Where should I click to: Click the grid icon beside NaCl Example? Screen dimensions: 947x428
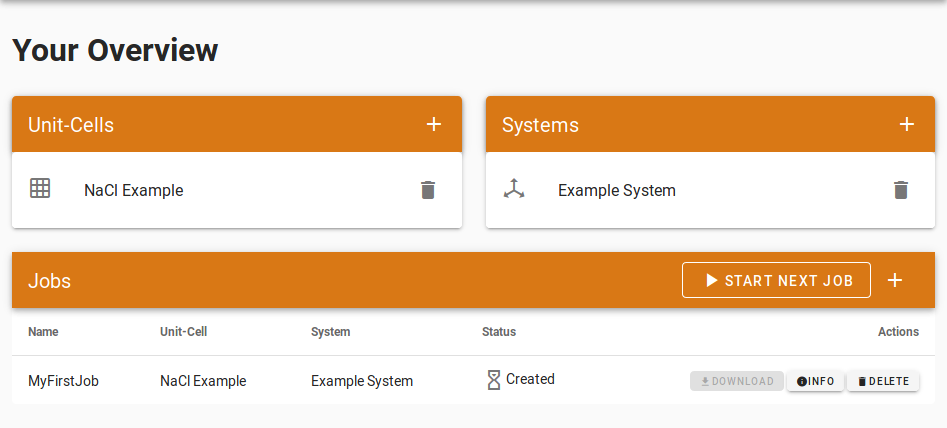pyautogui.click(x=40, y=188)
